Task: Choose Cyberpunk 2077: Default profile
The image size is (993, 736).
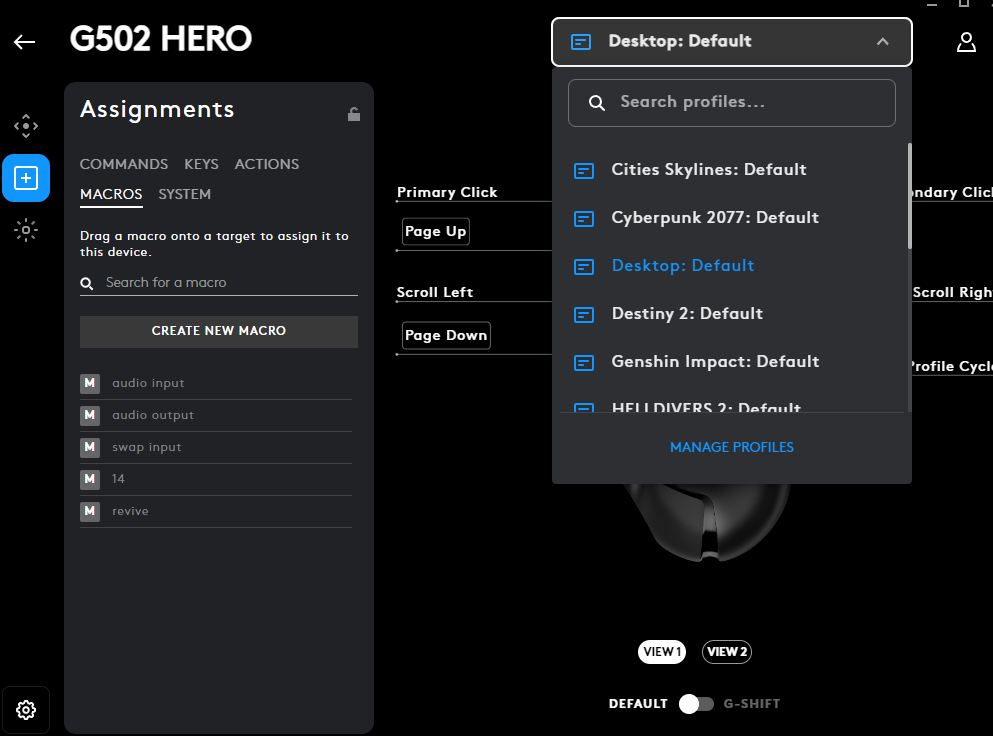Action: (x=731, y=218)
